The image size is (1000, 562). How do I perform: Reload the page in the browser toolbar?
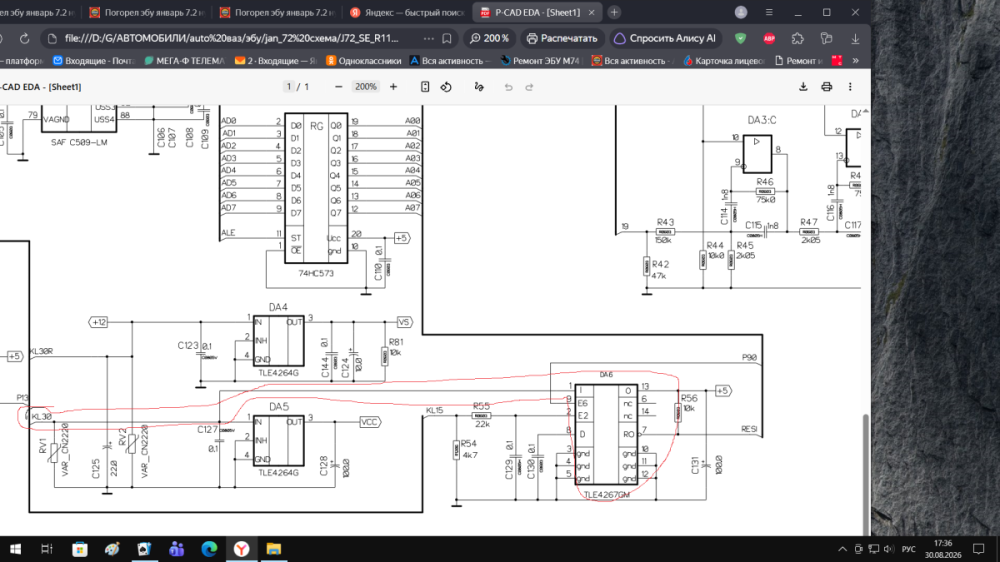pyautogui.click(x=24, y=38)
